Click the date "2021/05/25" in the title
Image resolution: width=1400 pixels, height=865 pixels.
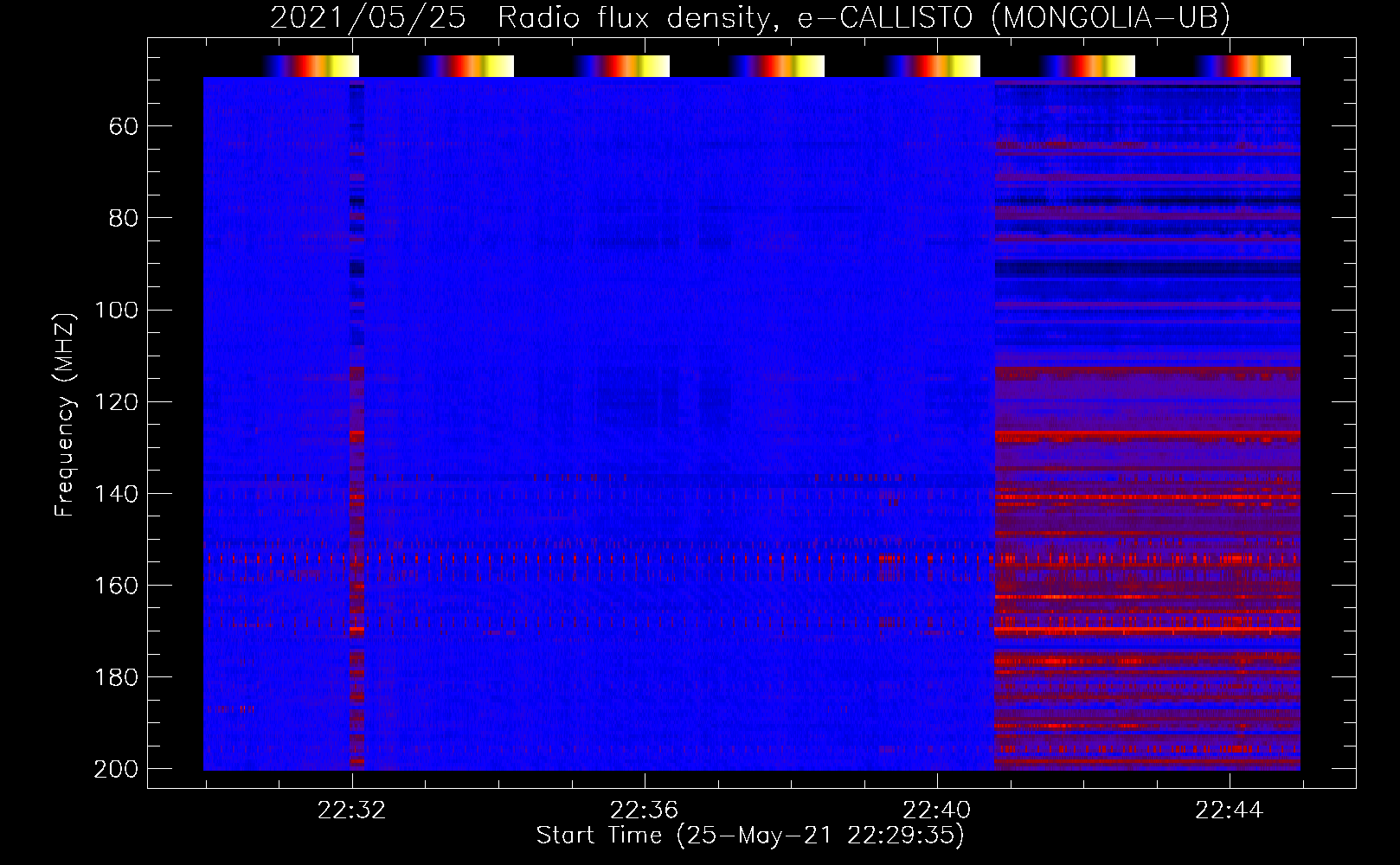369,17
